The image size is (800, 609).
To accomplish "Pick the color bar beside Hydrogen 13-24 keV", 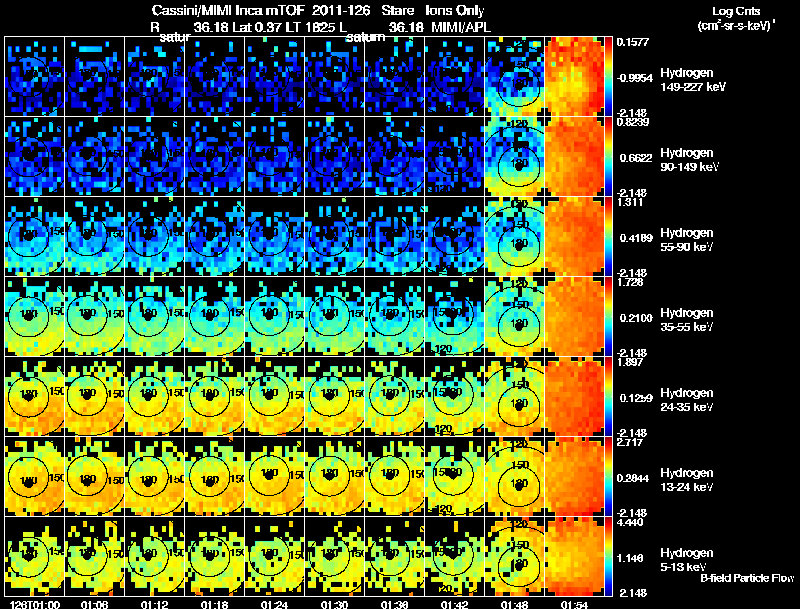I will pyautogui.click(x=608, y=477).
